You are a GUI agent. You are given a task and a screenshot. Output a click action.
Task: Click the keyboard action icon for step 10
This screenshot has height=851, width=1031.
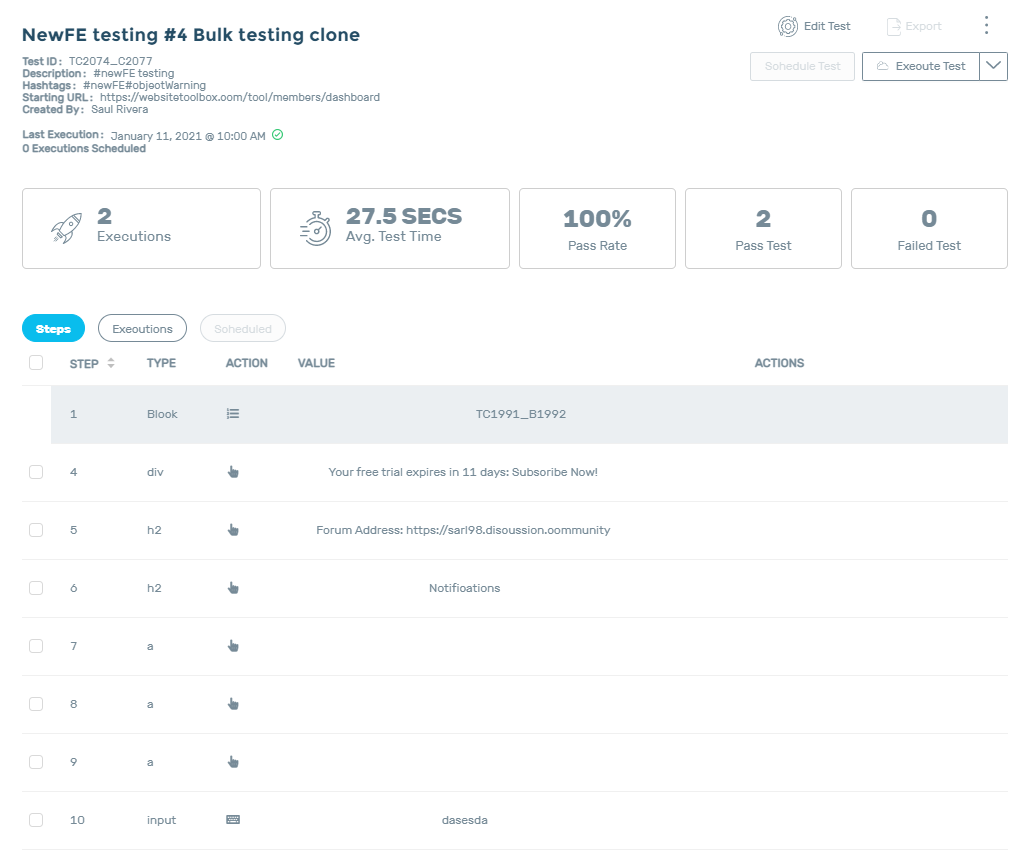click(233, 820)
